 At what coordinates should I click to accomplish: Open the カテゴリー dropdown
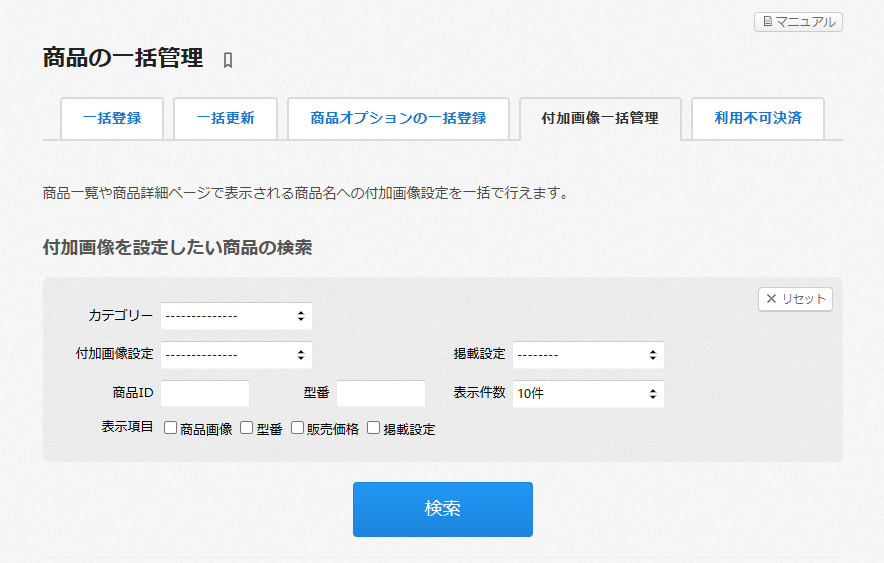[x=236, y=316]
